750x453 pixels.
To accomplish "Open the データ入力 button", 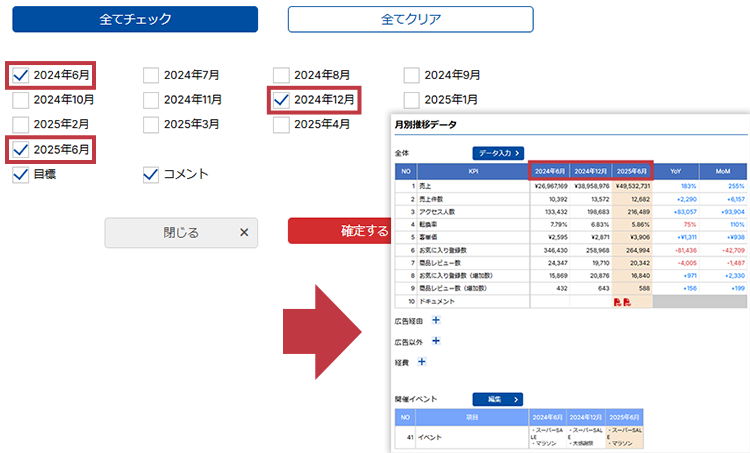I will 498,153.
